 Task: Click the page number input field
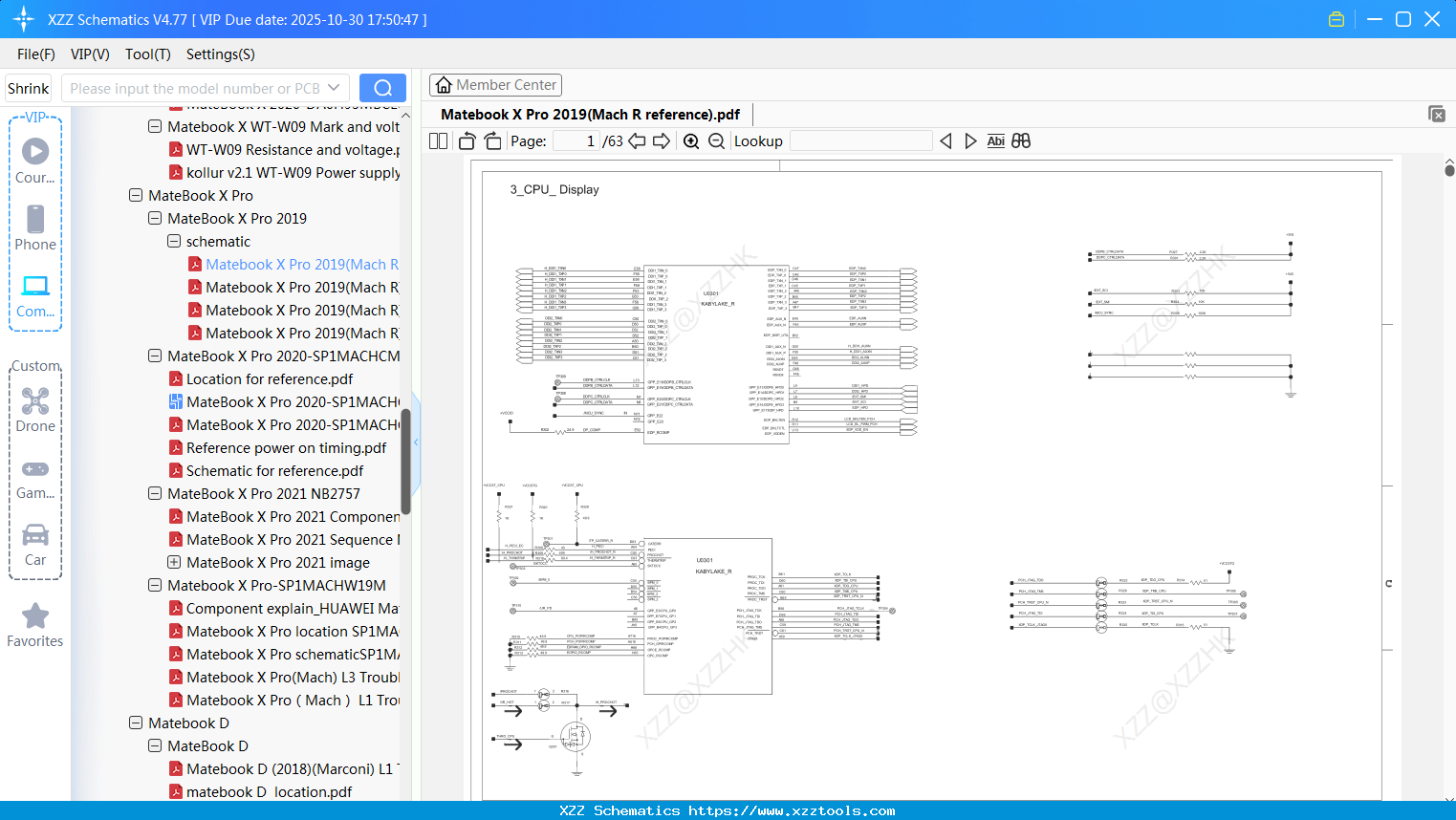point(576,141)
